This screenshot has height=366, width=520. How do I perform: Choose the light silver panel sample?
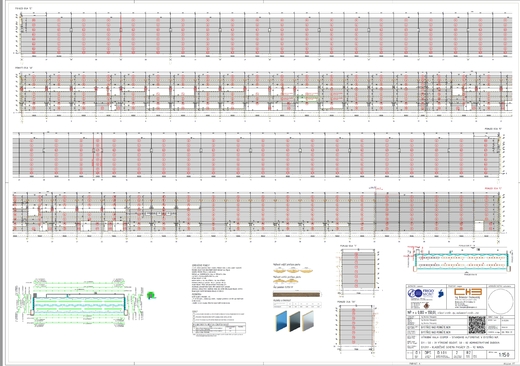point(308,321)
